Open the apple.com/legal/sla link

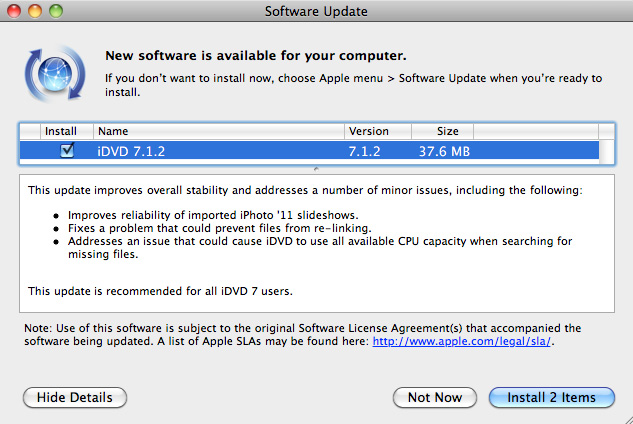point(461,341)
